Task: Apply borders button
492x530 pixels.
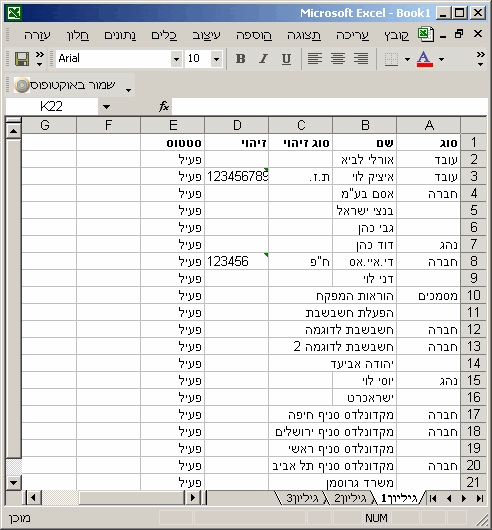Action: [391, 59]
